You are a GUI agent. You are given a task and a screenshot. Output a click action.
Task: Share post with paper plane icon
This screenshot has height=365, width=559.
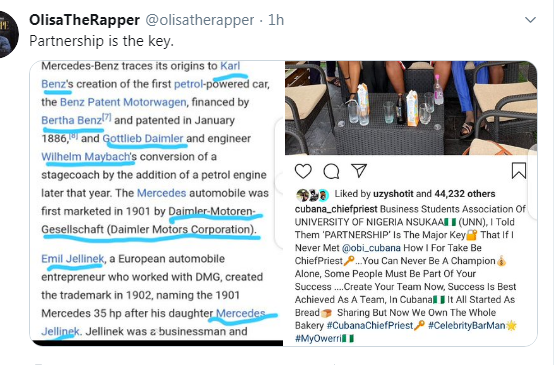tap(359, 171)
